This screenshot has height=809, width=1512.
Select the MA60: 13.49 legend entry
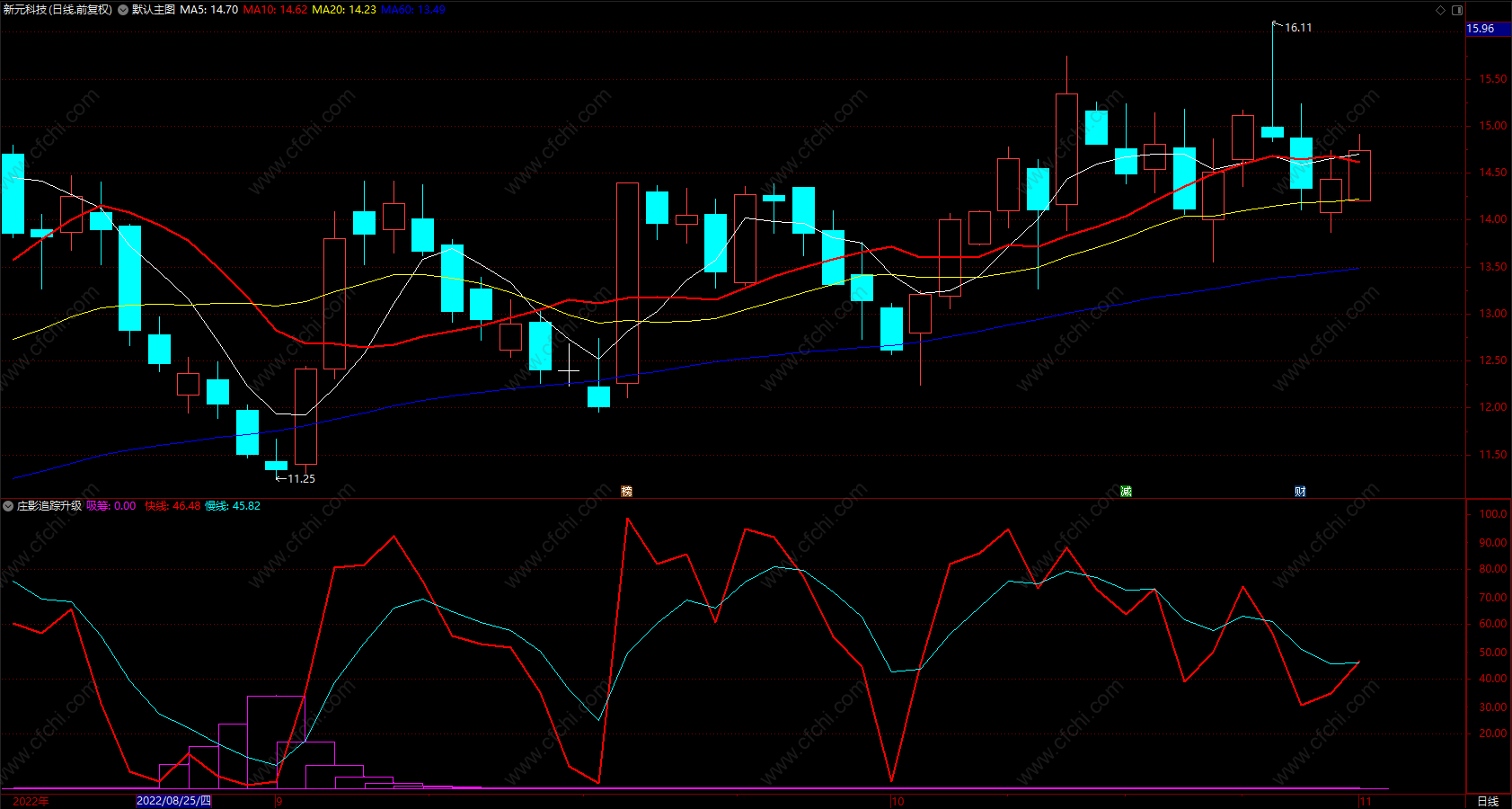pos(413,10)
